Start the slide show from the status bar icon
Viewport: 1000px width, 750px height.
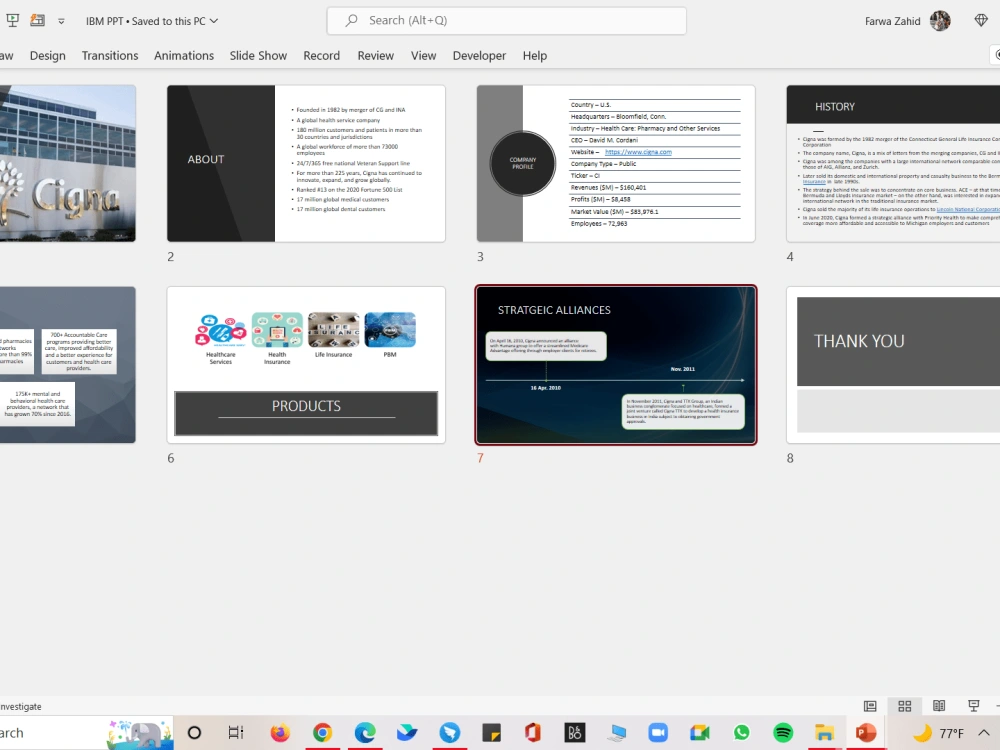click(973, 705)
